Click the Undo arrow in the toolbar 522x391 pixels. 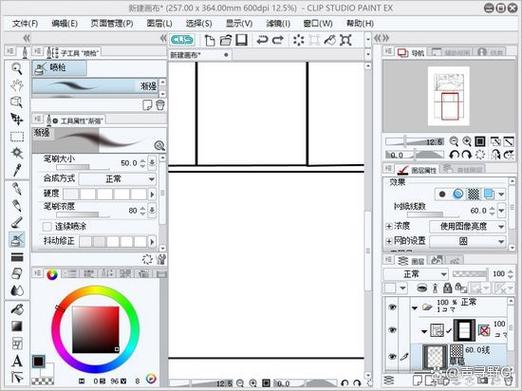pos(262,40)
